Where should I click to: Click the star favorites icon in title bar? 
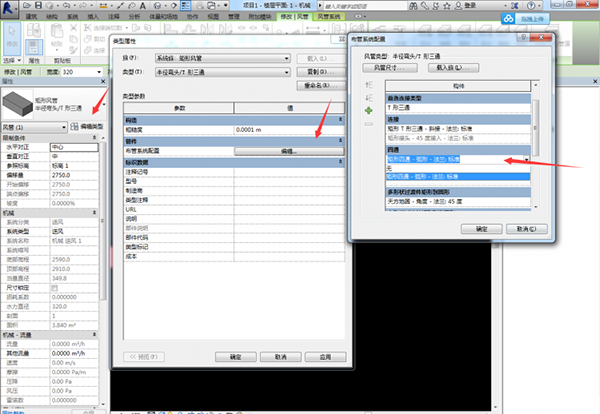[x=447, y=5]
